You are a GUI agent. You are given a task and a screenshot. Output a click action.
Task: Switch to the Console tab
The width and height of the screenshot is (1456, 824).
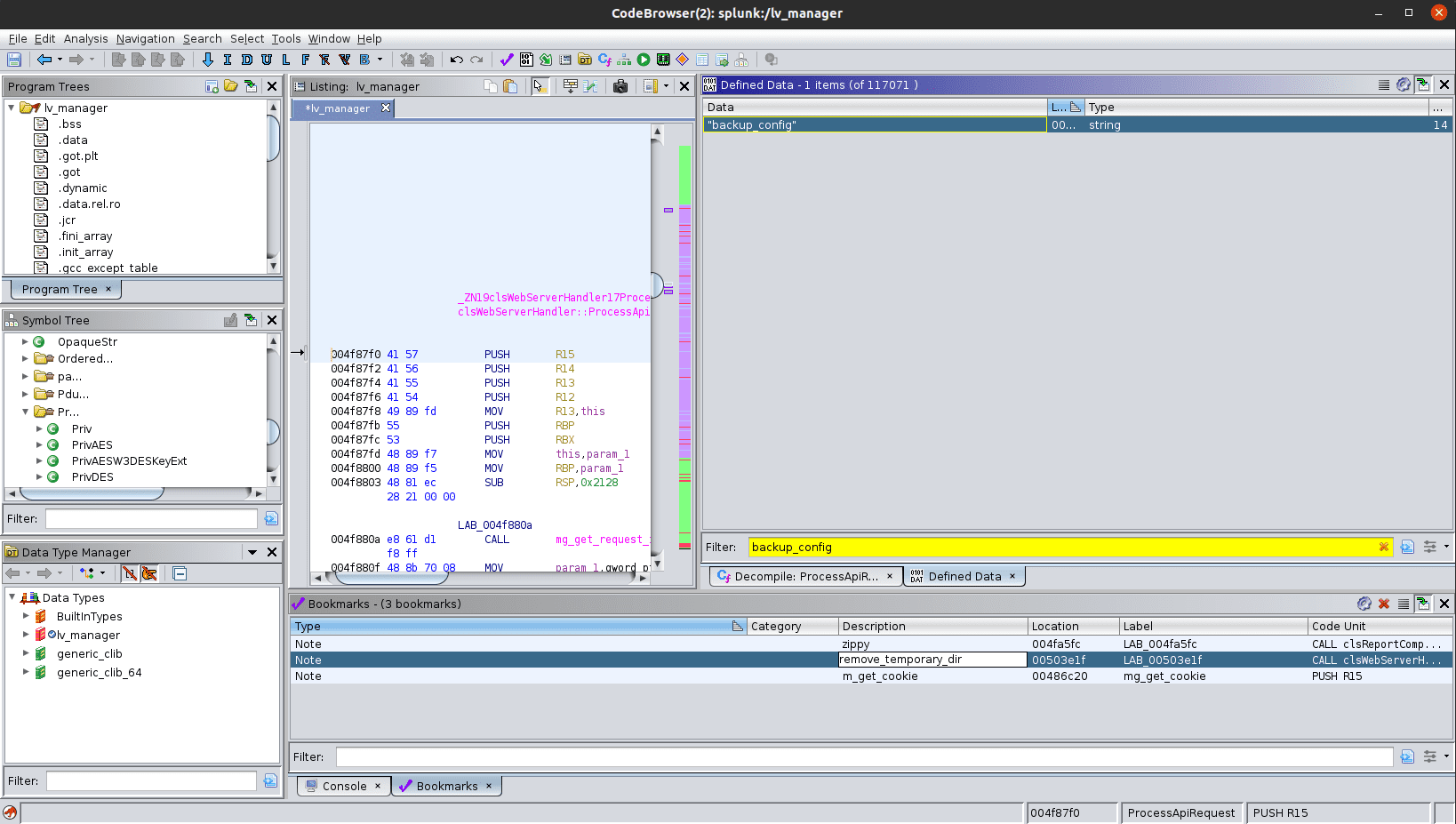344,786
